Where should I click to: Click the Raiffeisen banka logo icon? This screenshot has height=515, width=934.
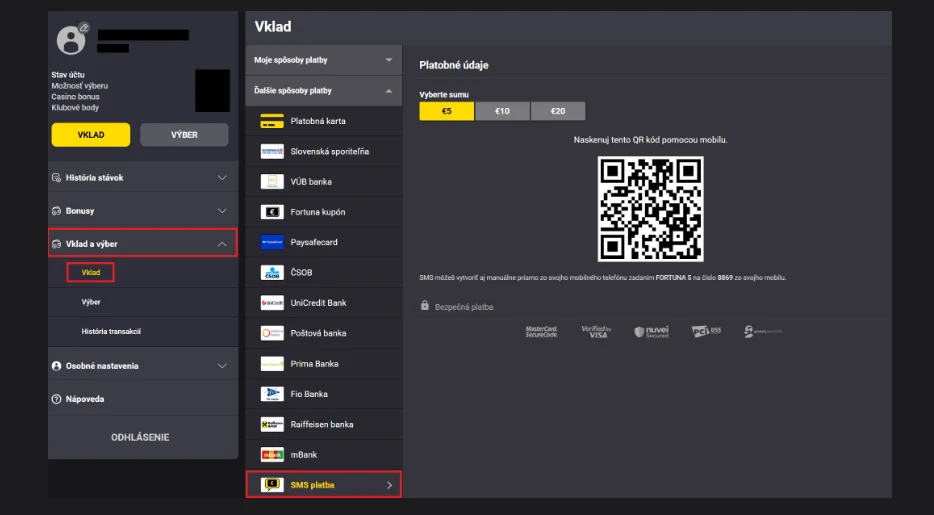(x=272, y=425)
